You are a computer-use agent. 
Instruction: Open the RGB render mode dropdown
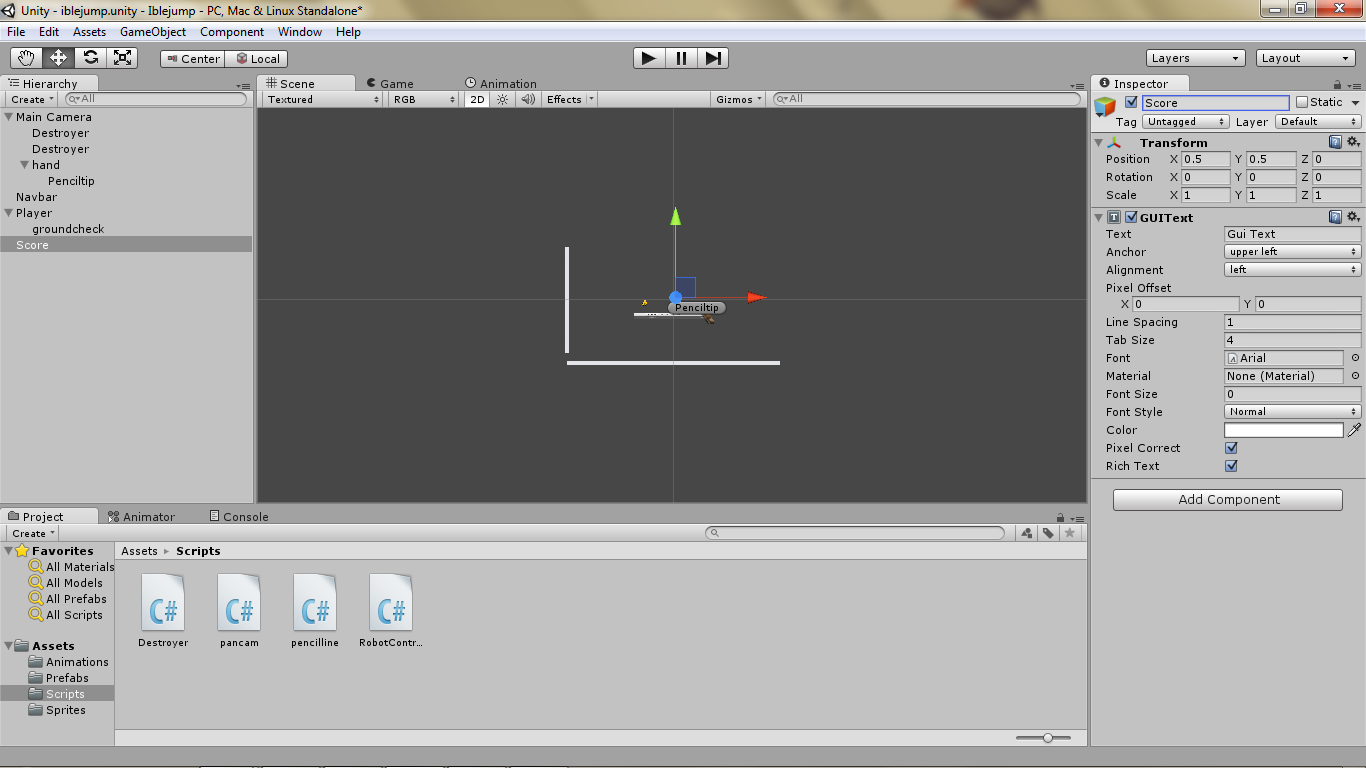pyautogui.click(x=424, y=99)
